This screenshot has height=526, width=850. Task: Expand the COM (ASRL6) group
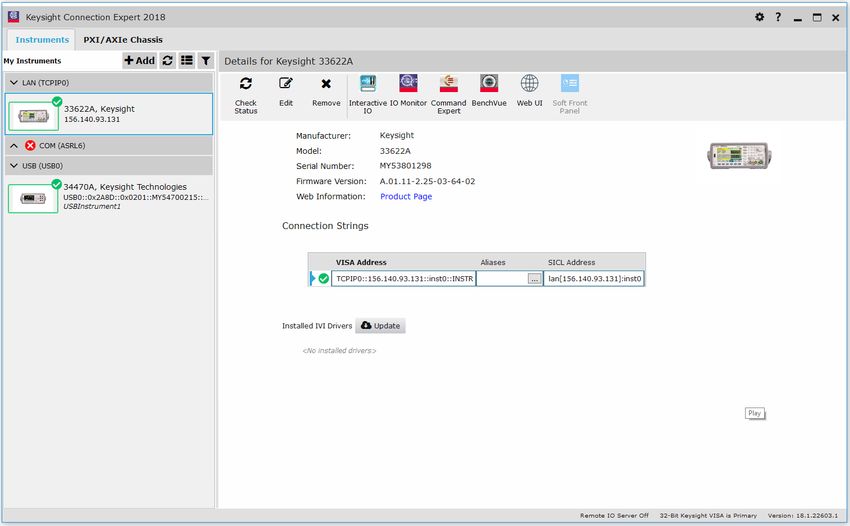(x=14, y=146)
